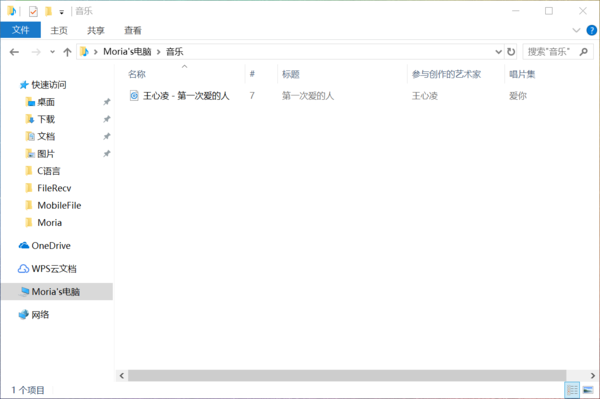Click the Forward navigation arrow
The height and width of the screenshot is (399, 600).
tap(36, 52)
